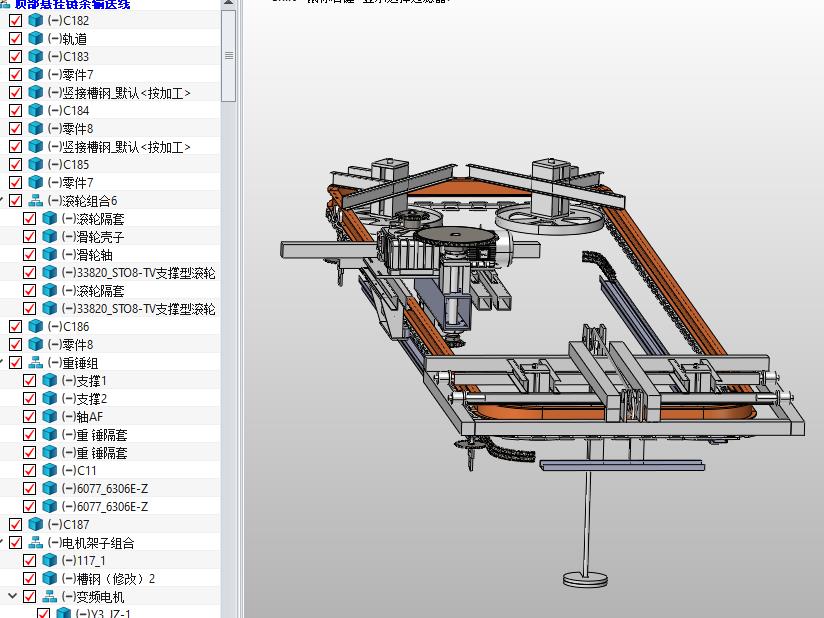
Task: Select the first 滚轮隔套 row
Action: coord(110,219)
